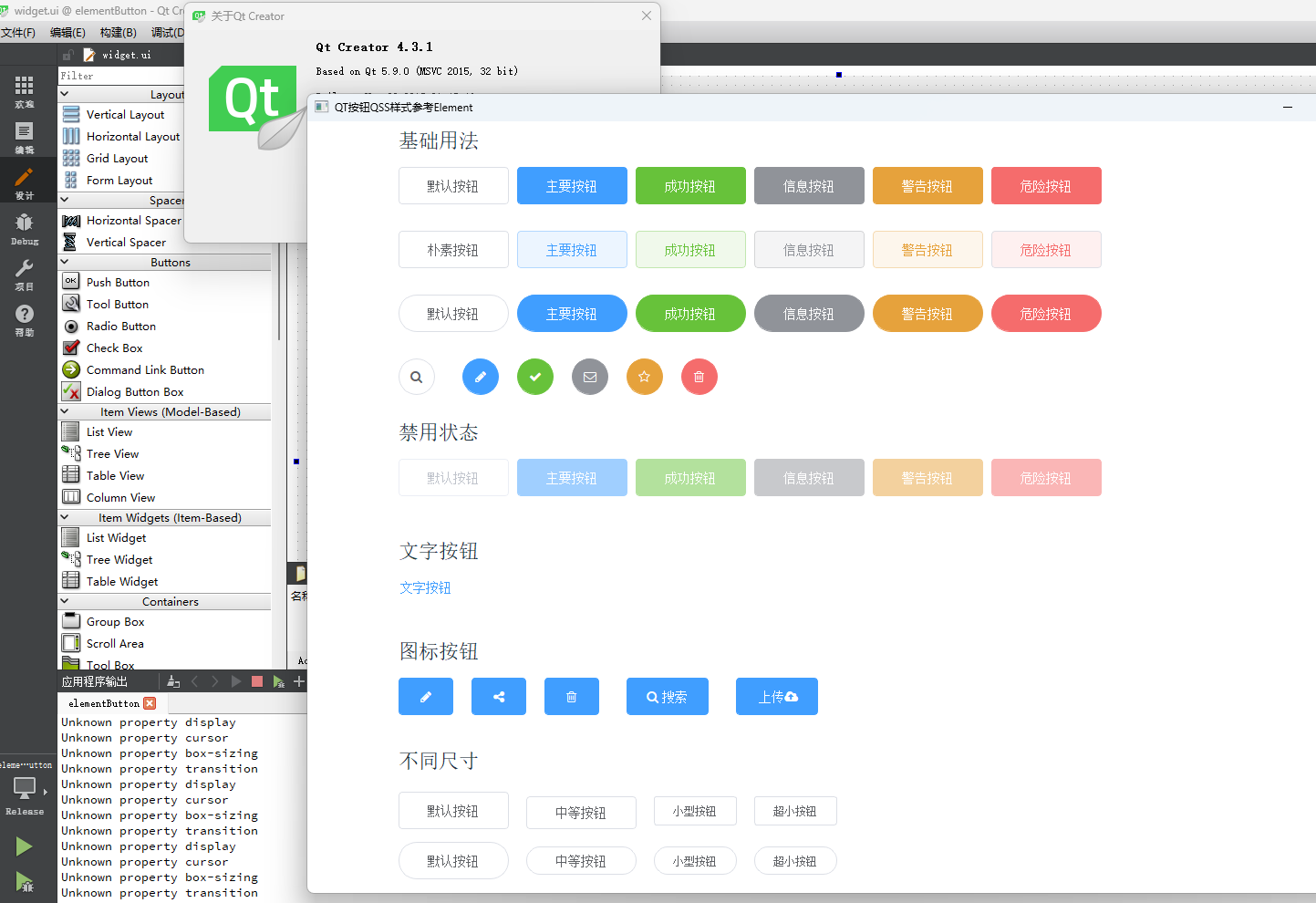Stop the application using the red square icon
1316x903 pixels.
[x=256, y=680]
